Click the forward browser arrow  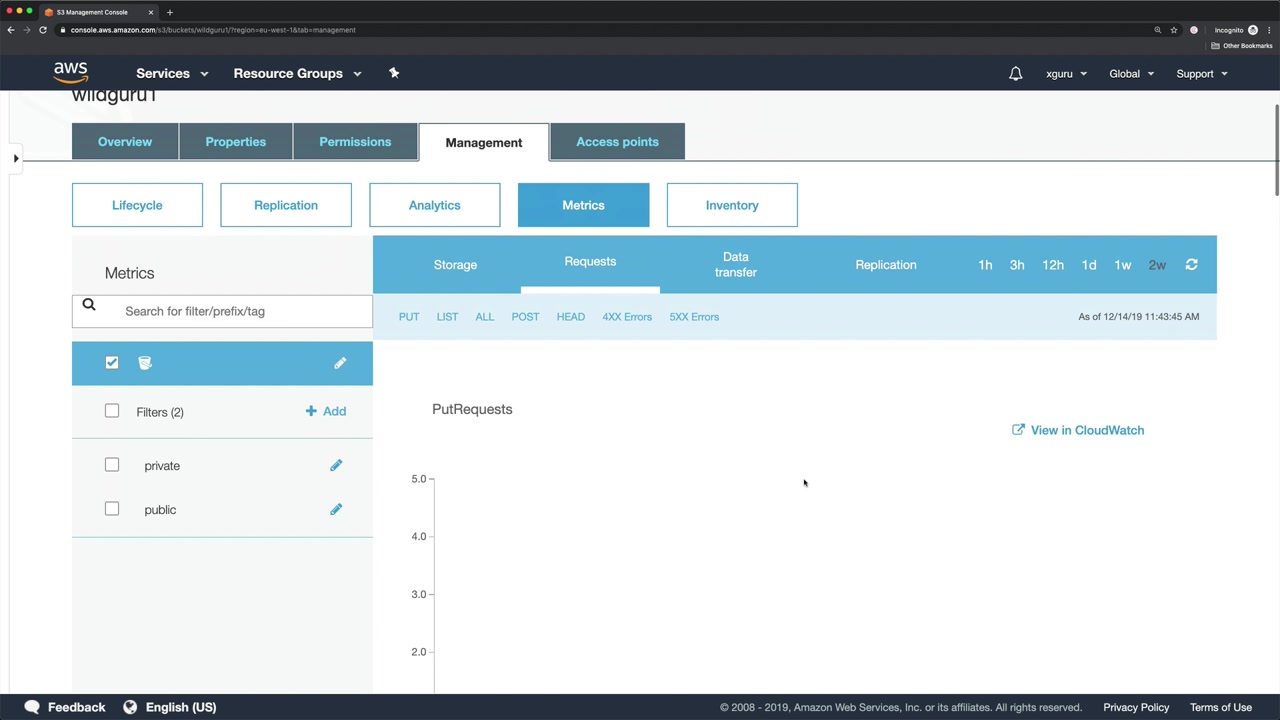(27, 30)
